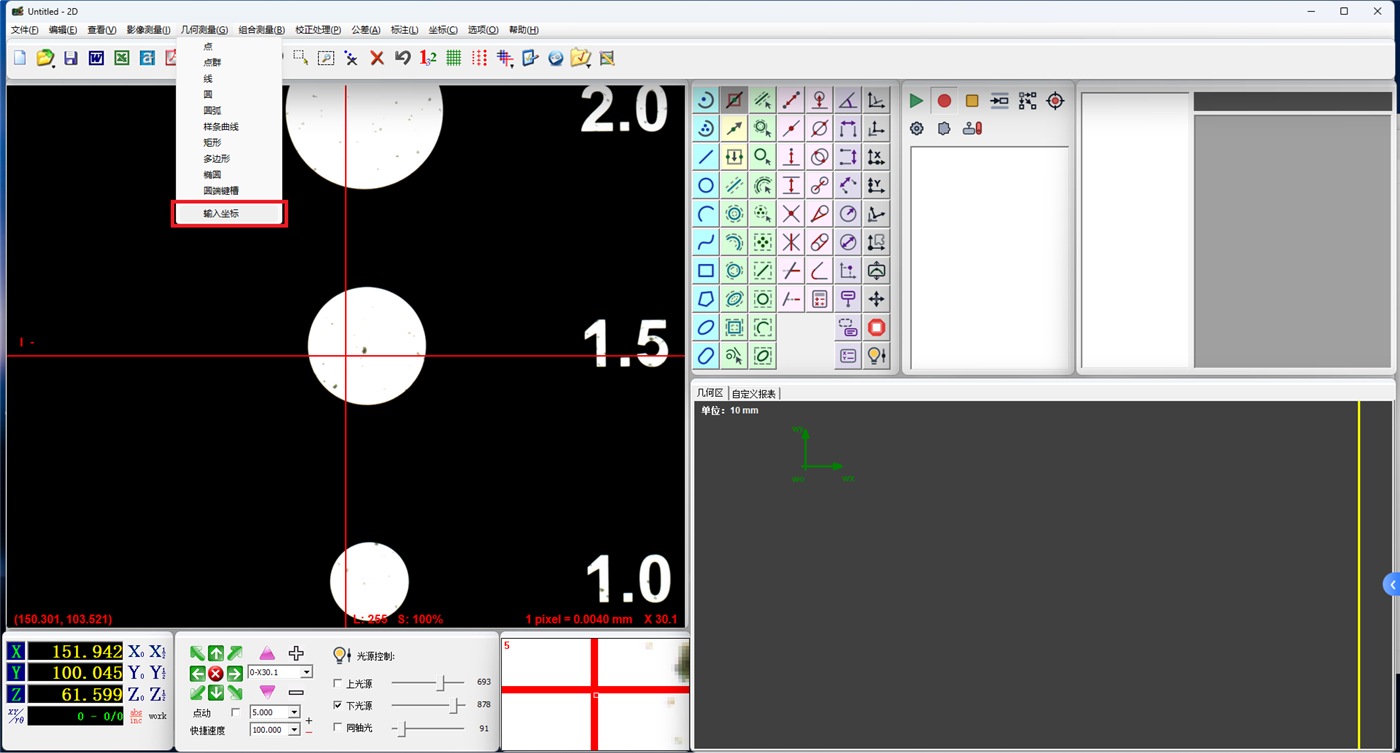The height and width of the screenshot is (753, 1400).
Task: Switch to the 自定义报表 tab
Action: click(753, 393)
